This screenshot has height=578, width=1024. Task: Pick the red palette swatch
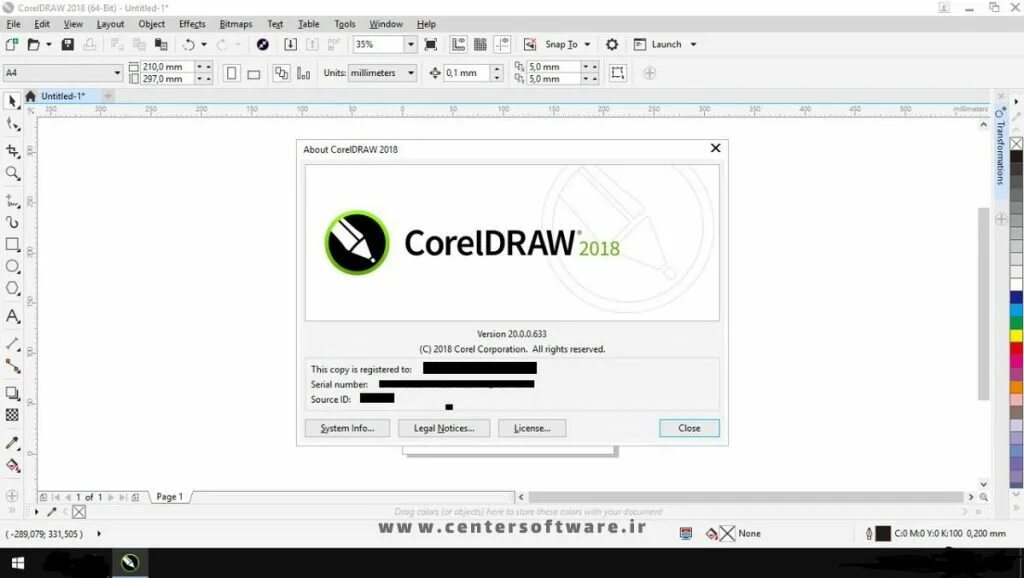click(1017, 349)
